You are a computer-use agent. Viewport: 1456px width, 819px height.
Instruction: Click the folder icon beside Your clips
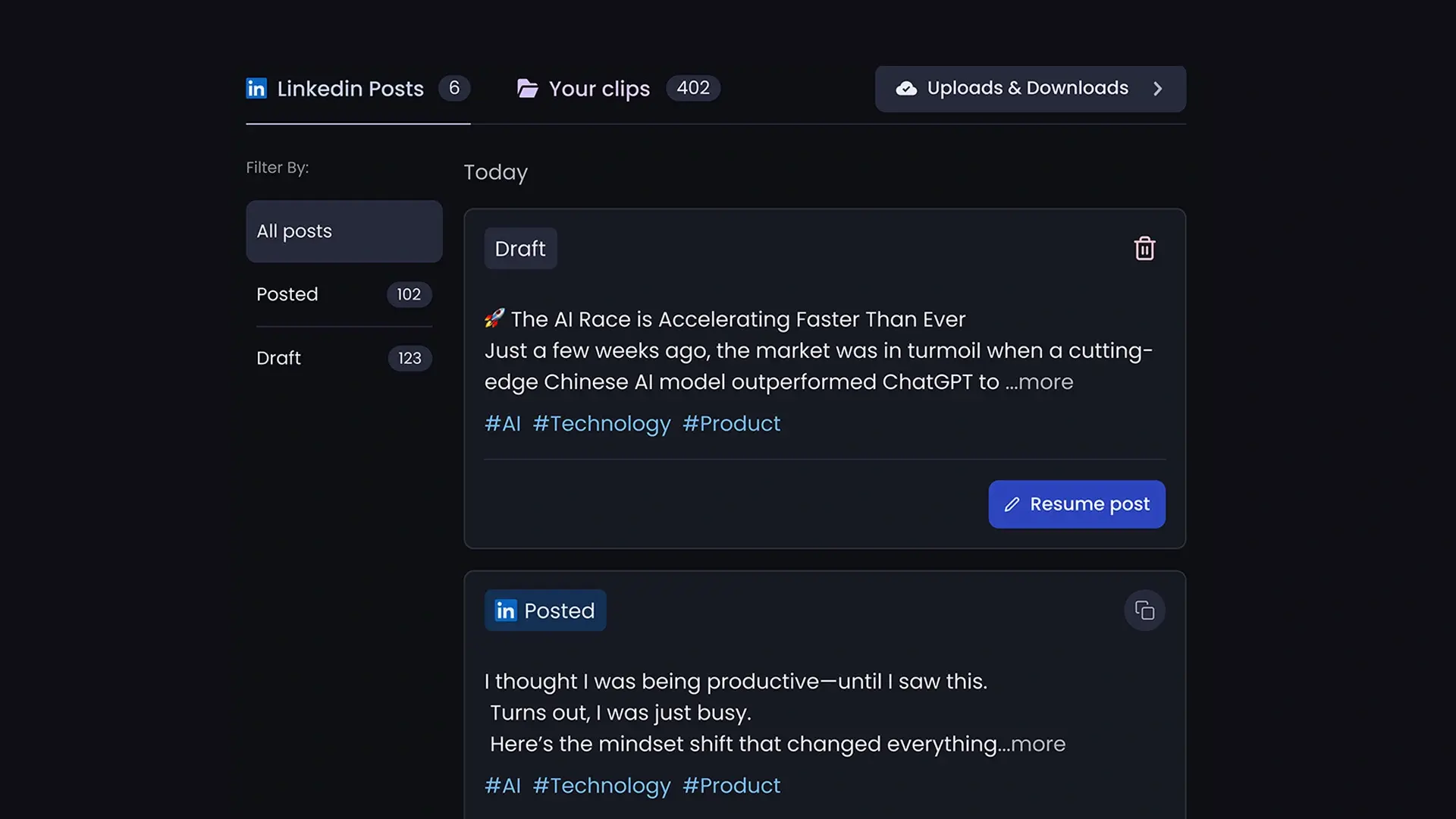[x=528, y=89]
